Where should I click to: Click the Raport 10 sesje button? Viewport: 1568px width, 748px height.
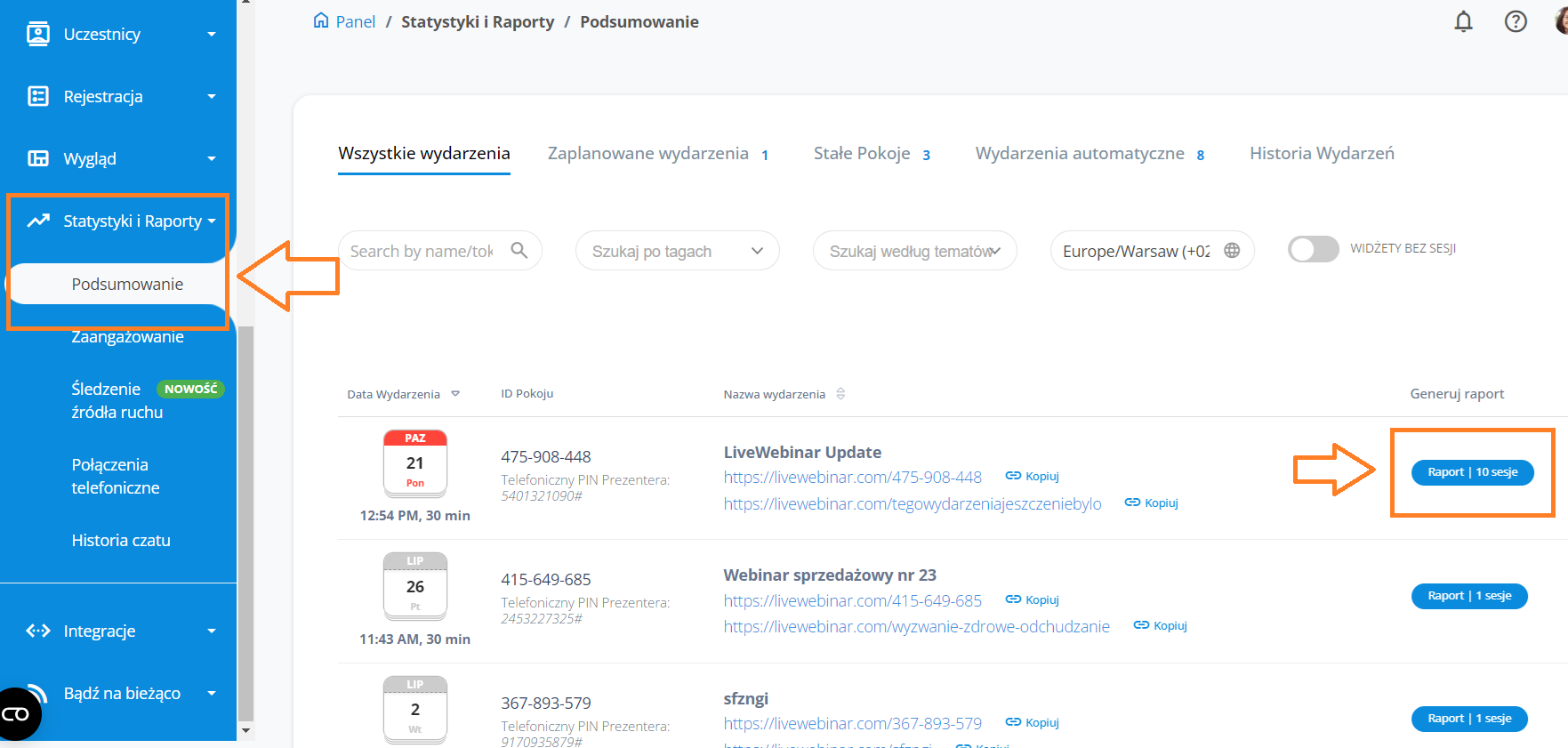point(1472,472)
